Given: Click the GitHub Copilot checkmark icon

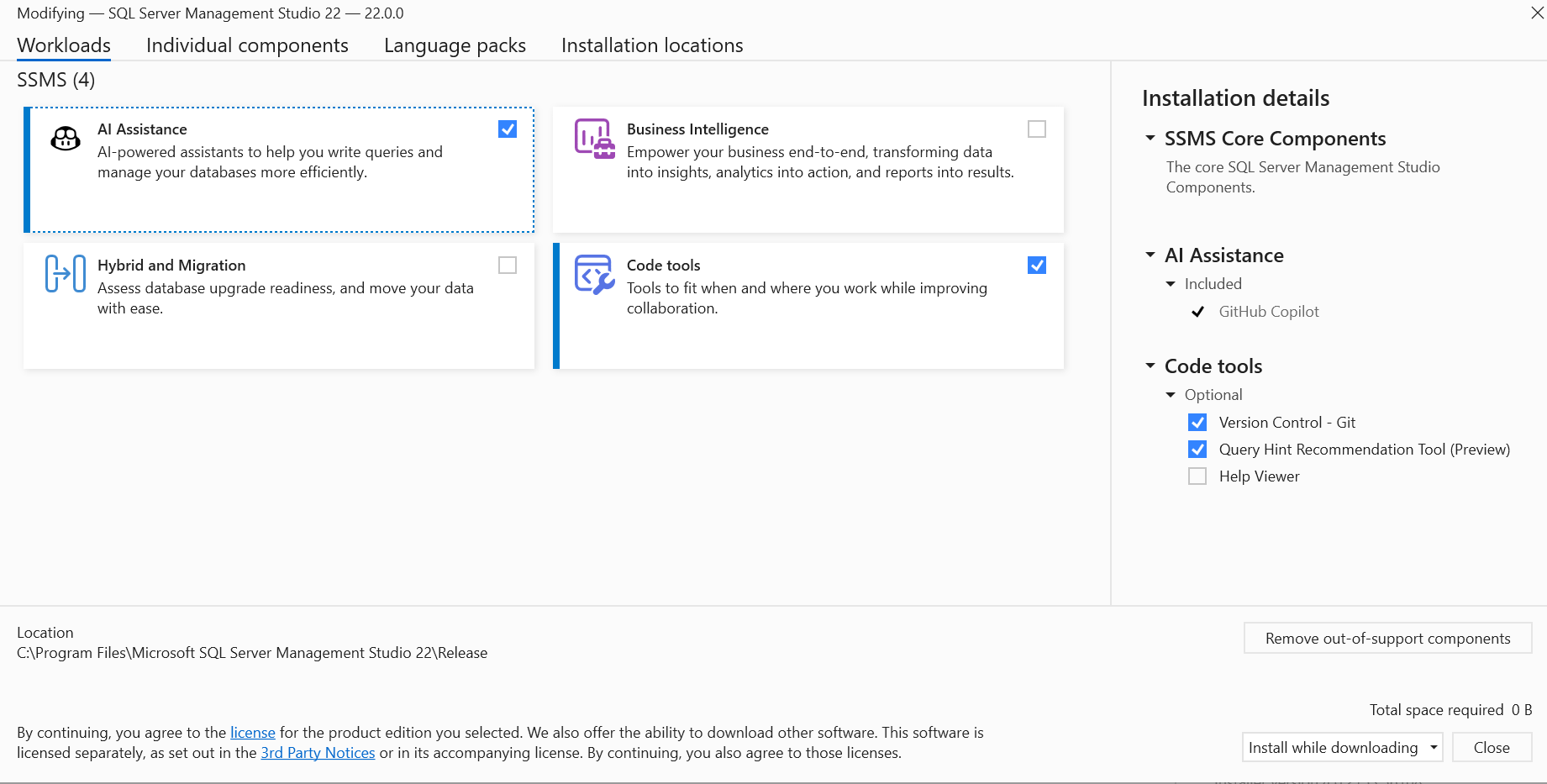Looking at the screenshot, I should 1198,312.
